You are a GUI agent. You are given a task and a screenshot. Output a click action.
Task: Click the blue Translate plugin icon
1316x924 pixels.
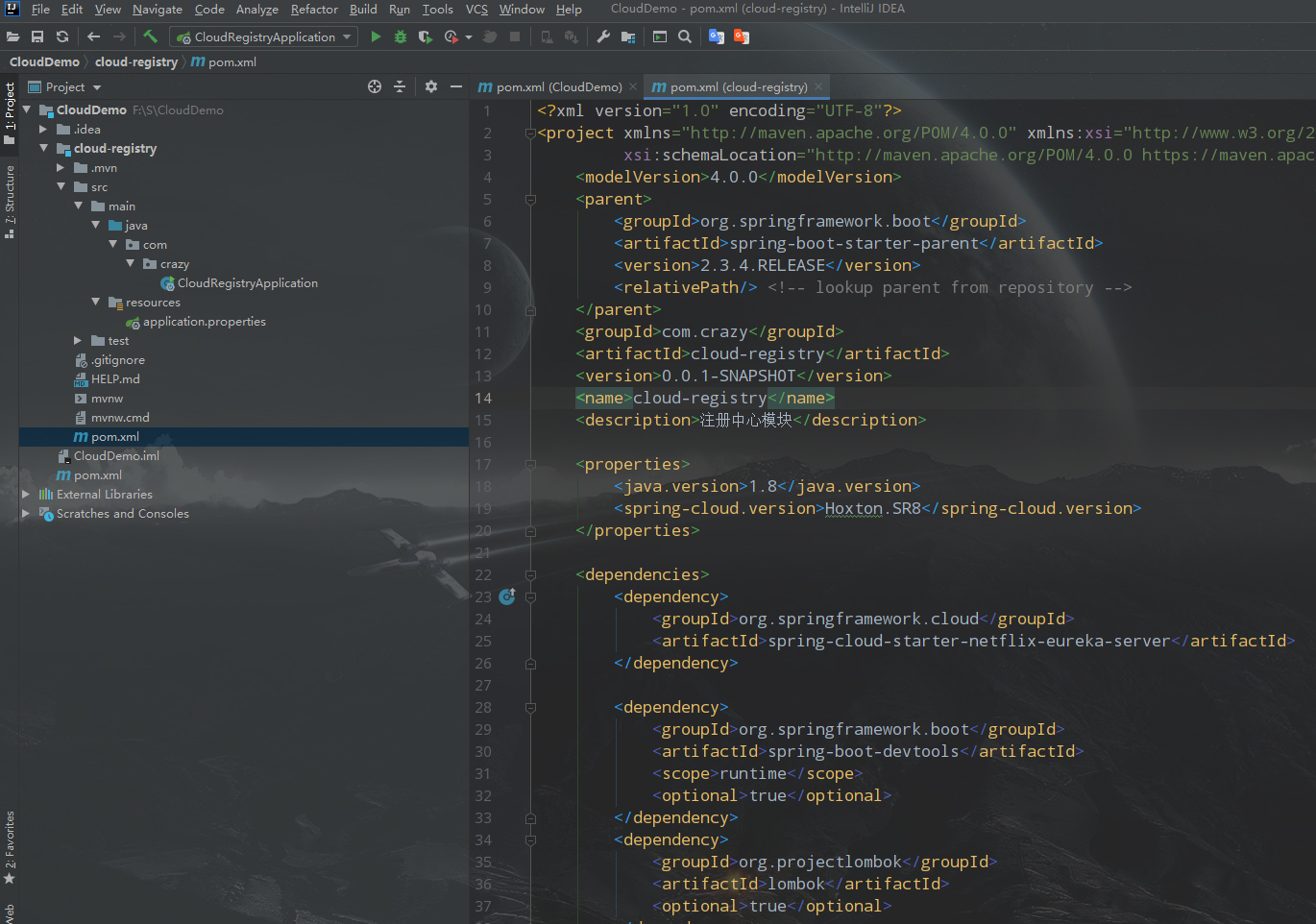click(x=717, y=36)
